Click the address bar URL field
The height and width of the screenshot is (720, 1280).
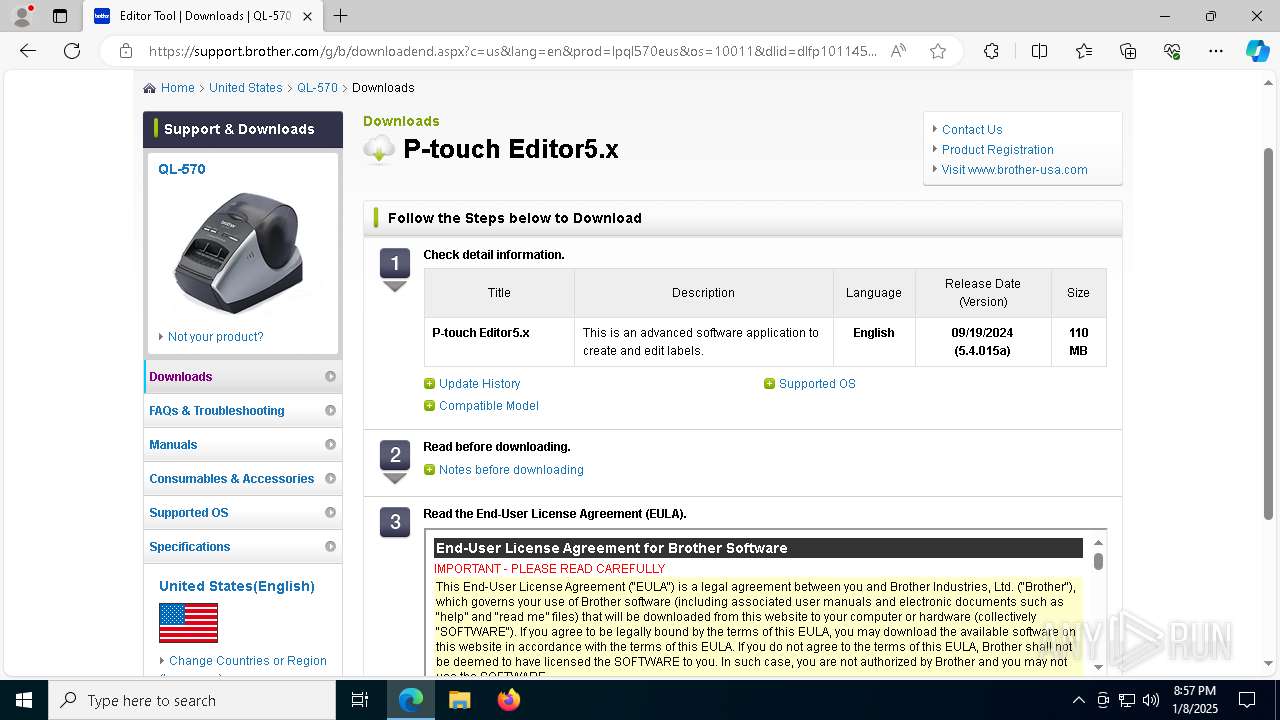[x=512, y=51]
